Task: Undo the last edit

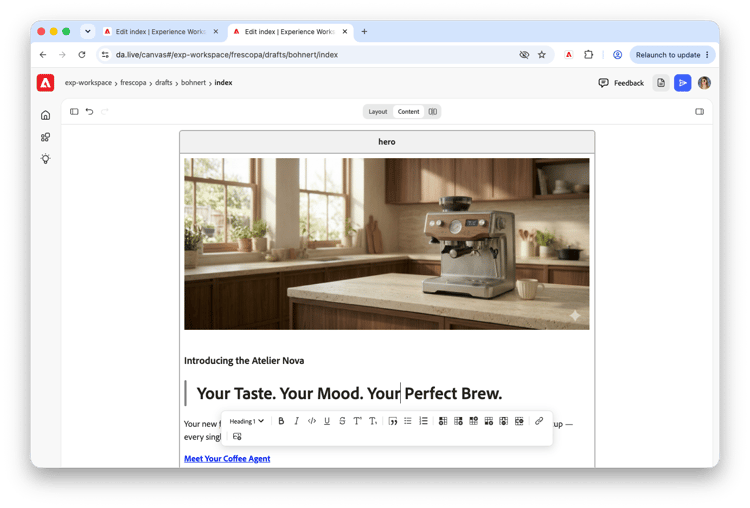Action: click(89, 111)
